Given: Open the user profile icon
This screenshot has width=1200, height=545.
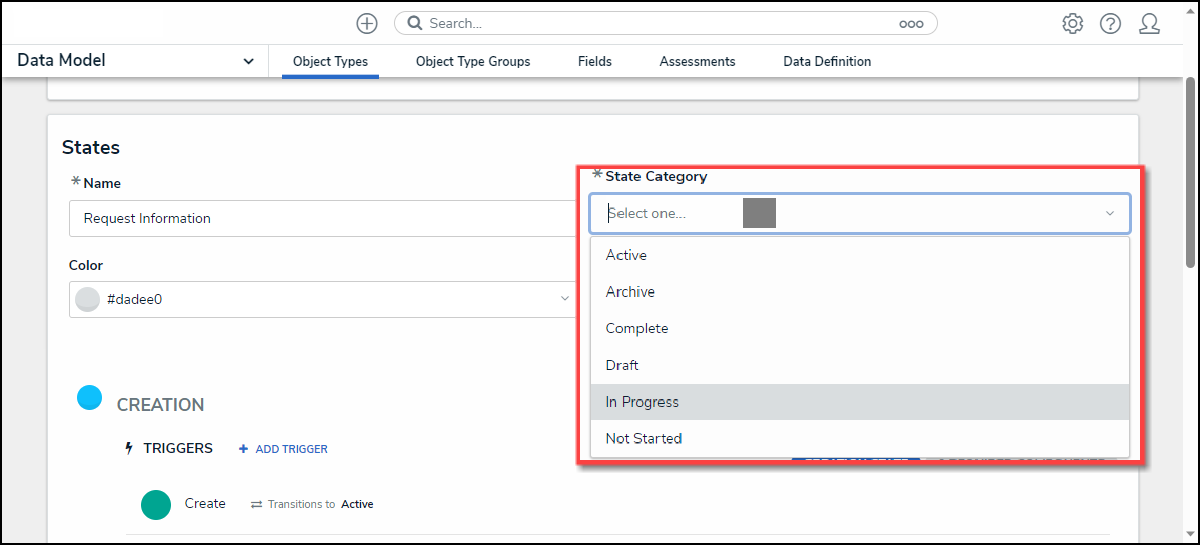Looking at the screenshot, I should [x=1149, y=24].
